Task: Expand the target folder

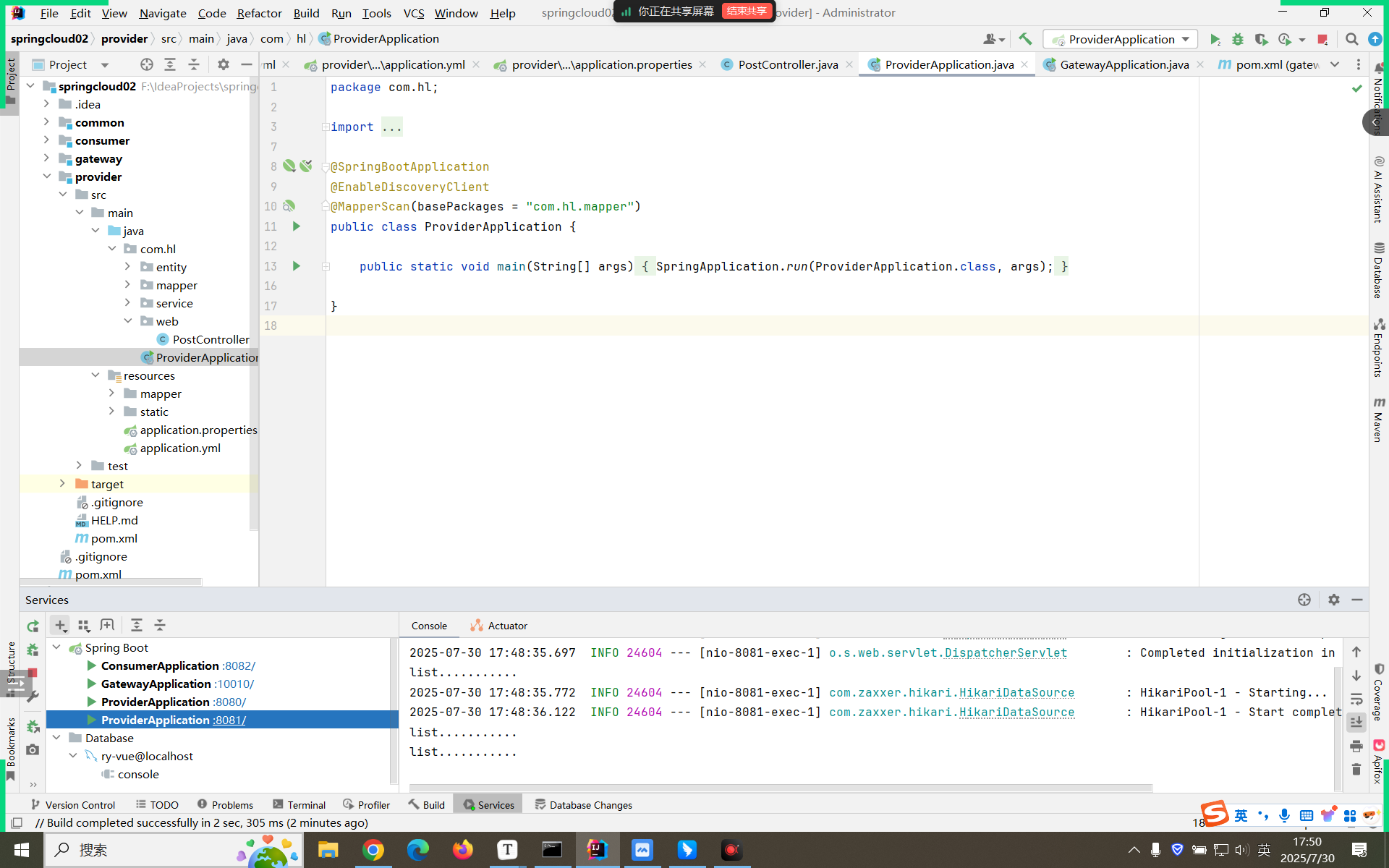Action: click(62, 484)
